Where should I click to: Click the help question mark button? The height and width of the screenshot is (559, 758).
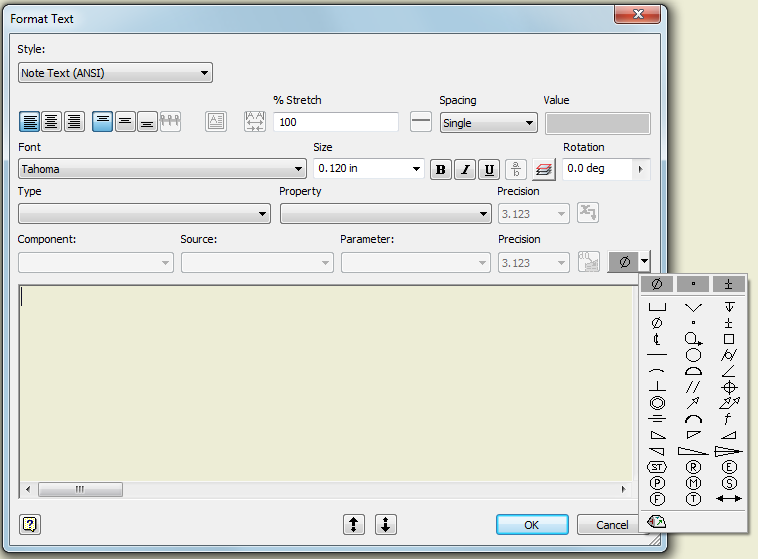tap(30, 524)
